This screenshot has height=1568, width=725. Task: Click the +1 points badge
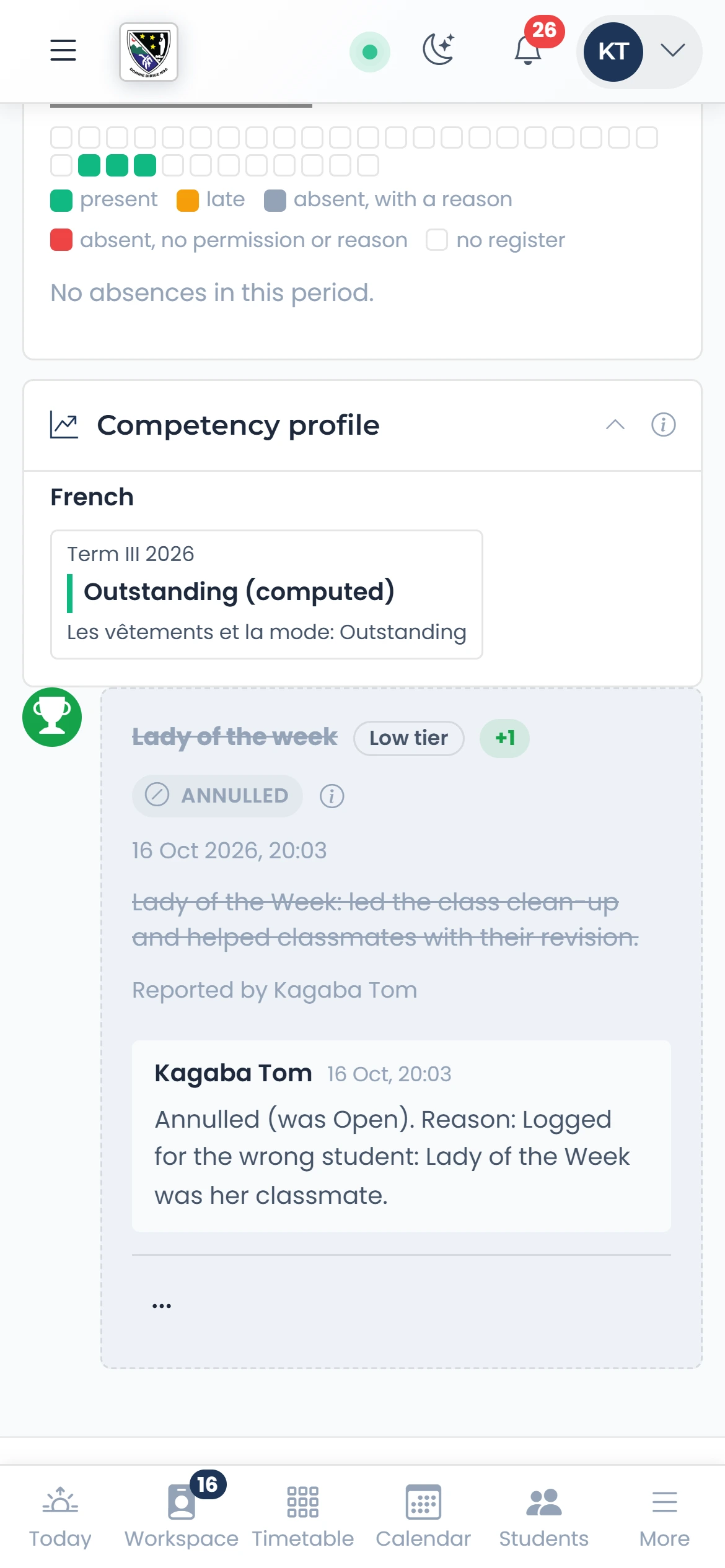pos(505,738)
